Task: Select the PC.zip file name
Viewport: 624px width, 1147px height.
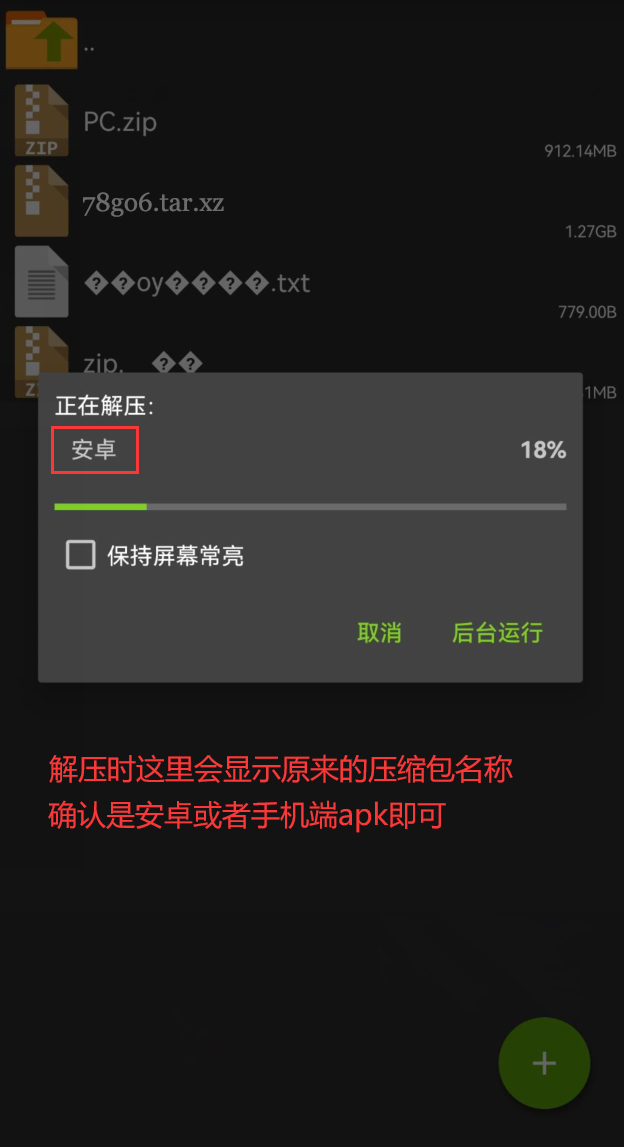Action: point(120,121)
